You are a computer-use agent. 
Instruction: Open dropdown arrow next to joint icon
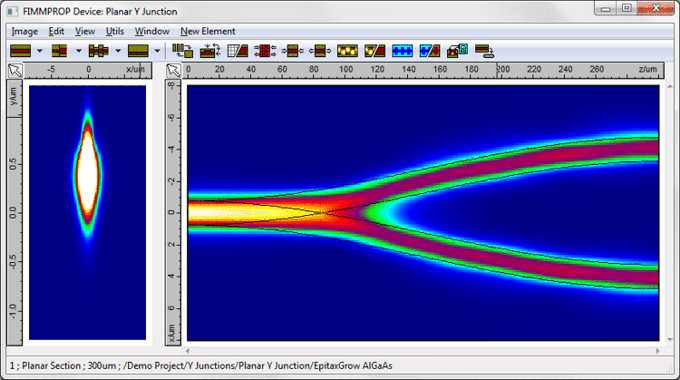78,51
